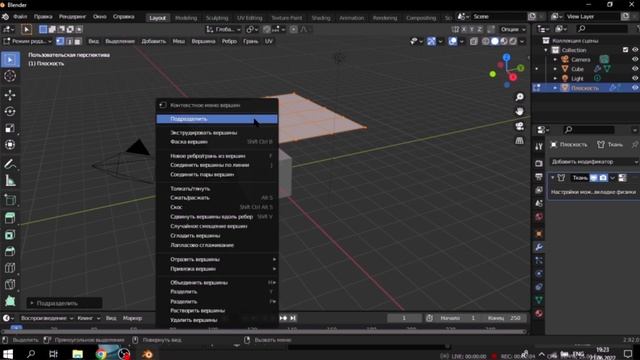The height and width of the screenshot is (360, 640).
Task: Toggle X-ray display in viewport header
Action: pyautogui.click(x=473, y=41)
